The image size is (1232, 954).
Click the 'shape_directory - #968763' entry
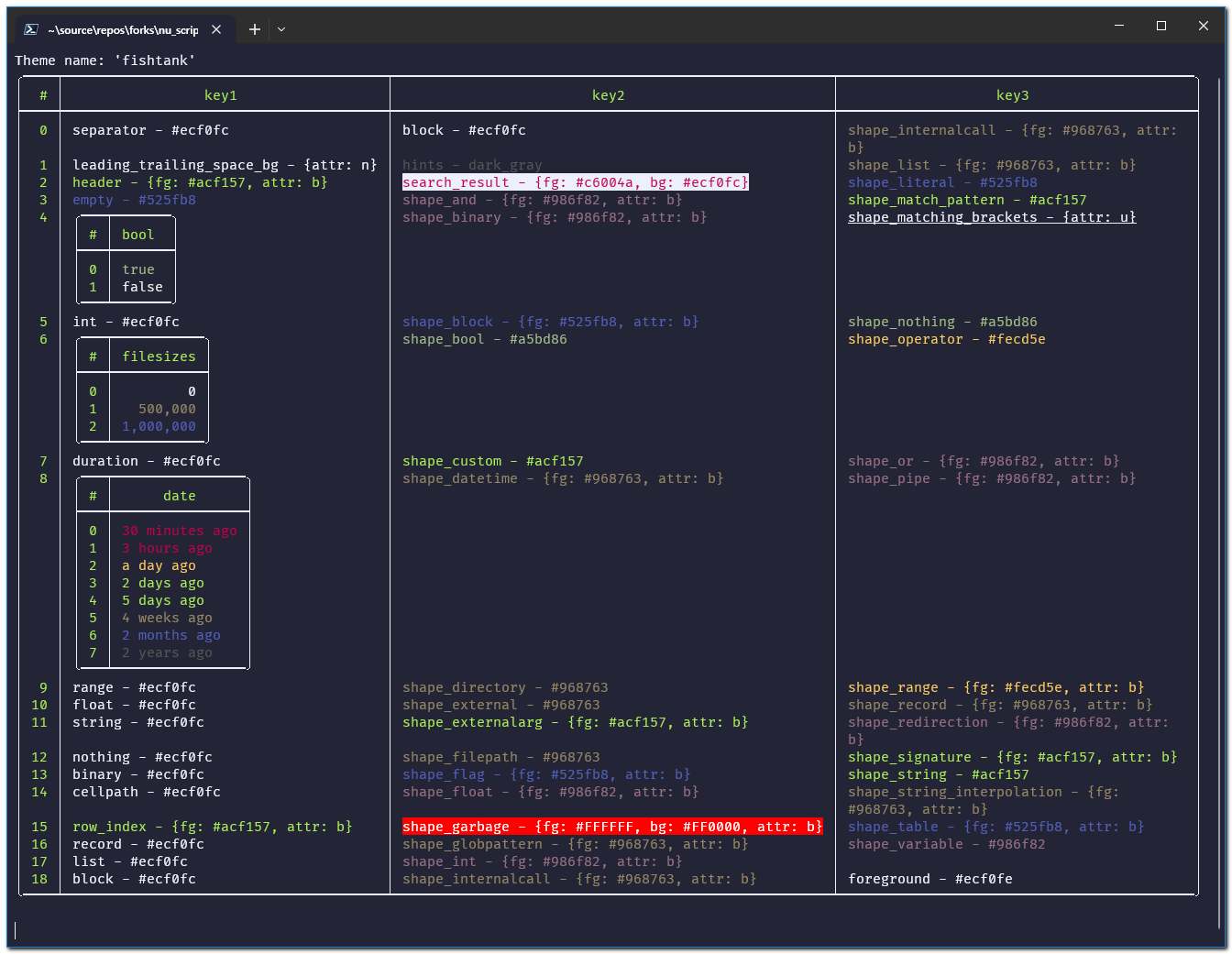coord(506,687)
